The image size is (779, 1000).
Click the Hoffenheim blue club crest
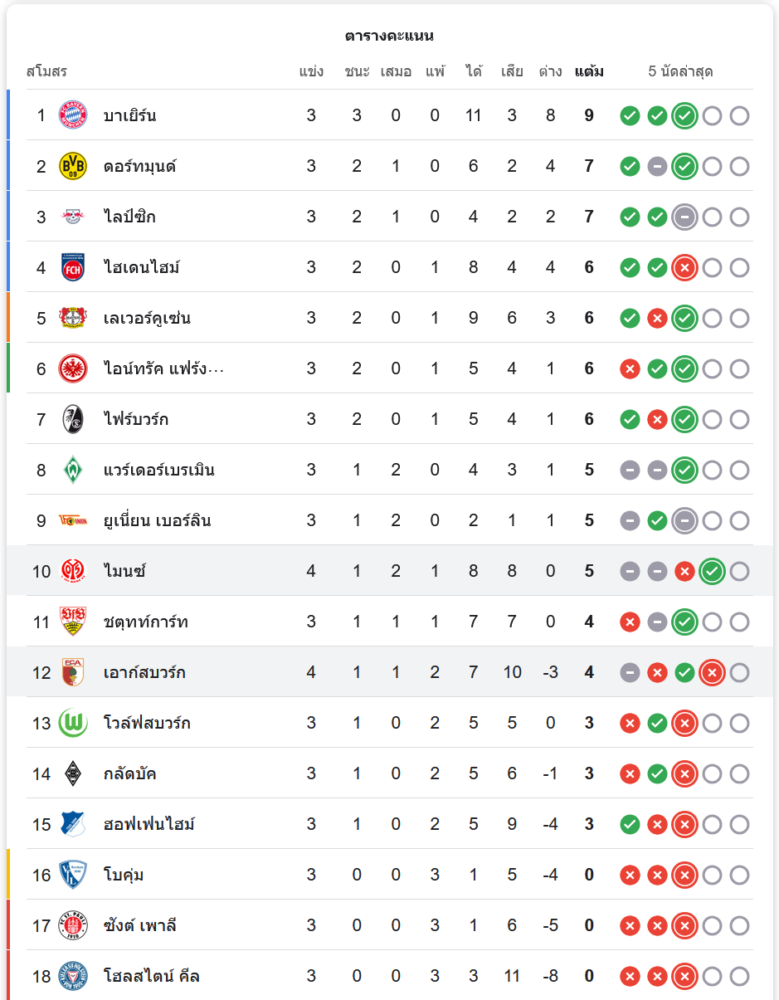pos(73,824)
